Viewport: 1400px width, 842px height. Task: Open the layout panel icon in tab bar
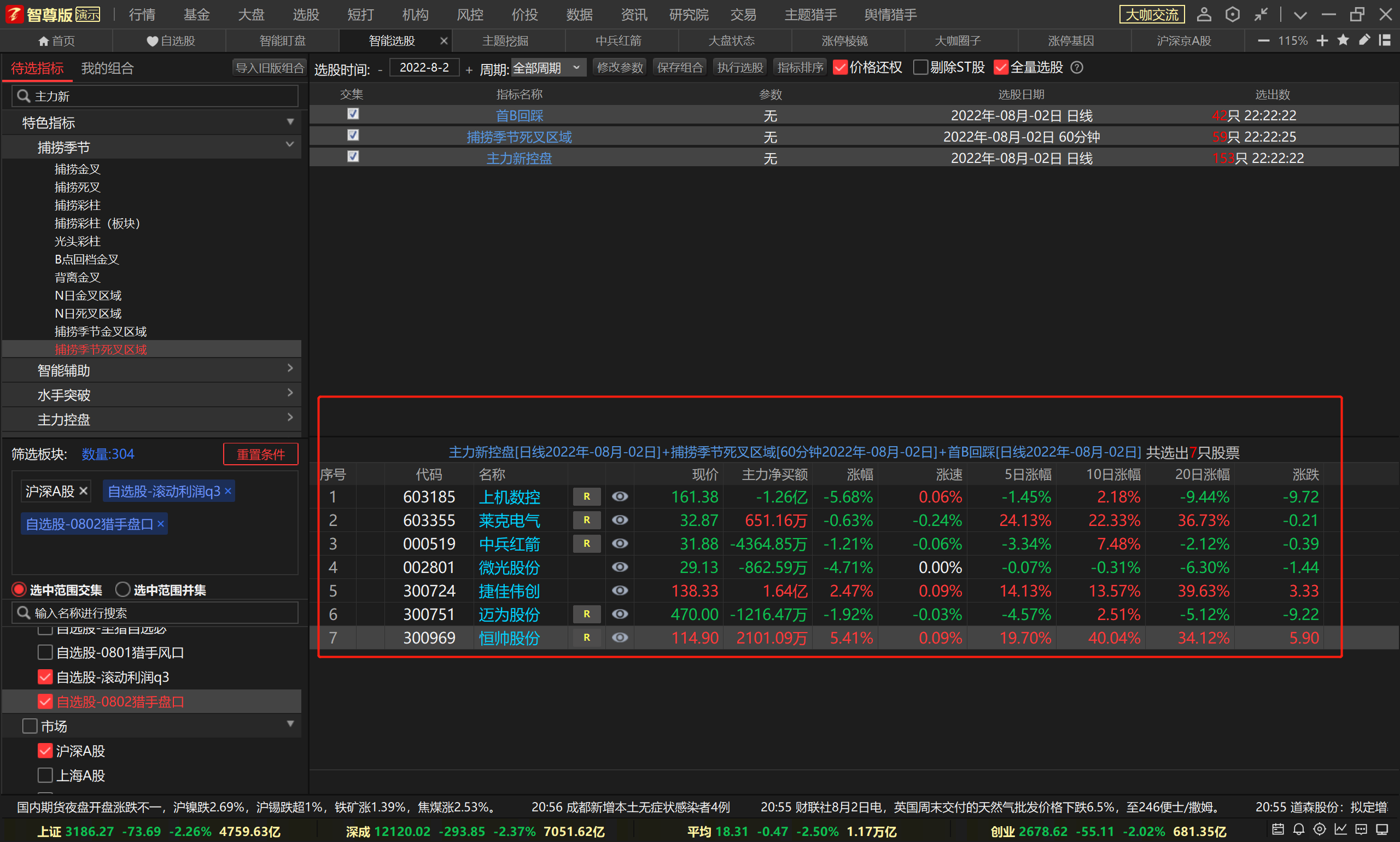pos(1385,40)
